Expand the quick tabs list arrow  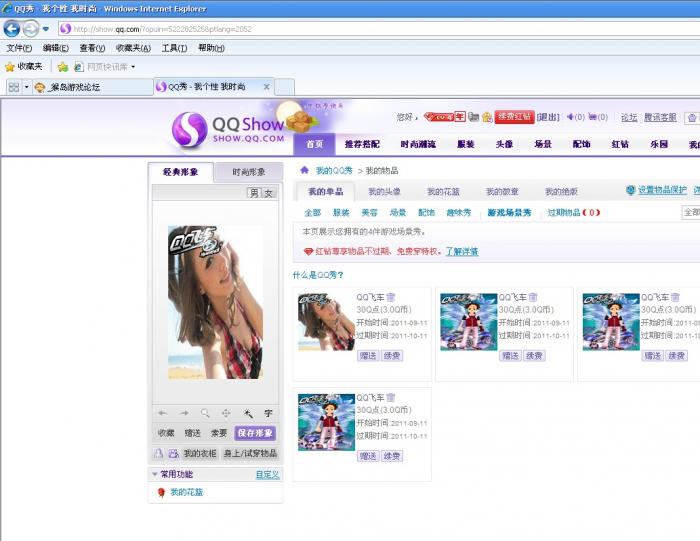click(26, 87)
